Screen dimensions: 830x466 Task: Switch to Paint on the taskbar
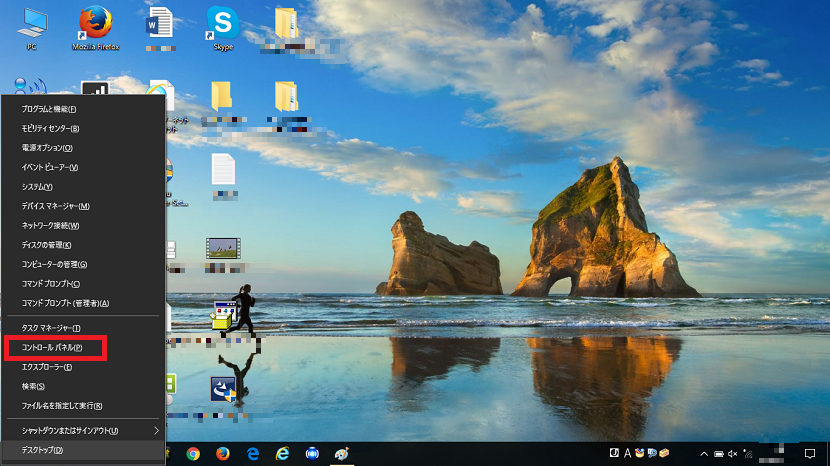tap(342, 454)
